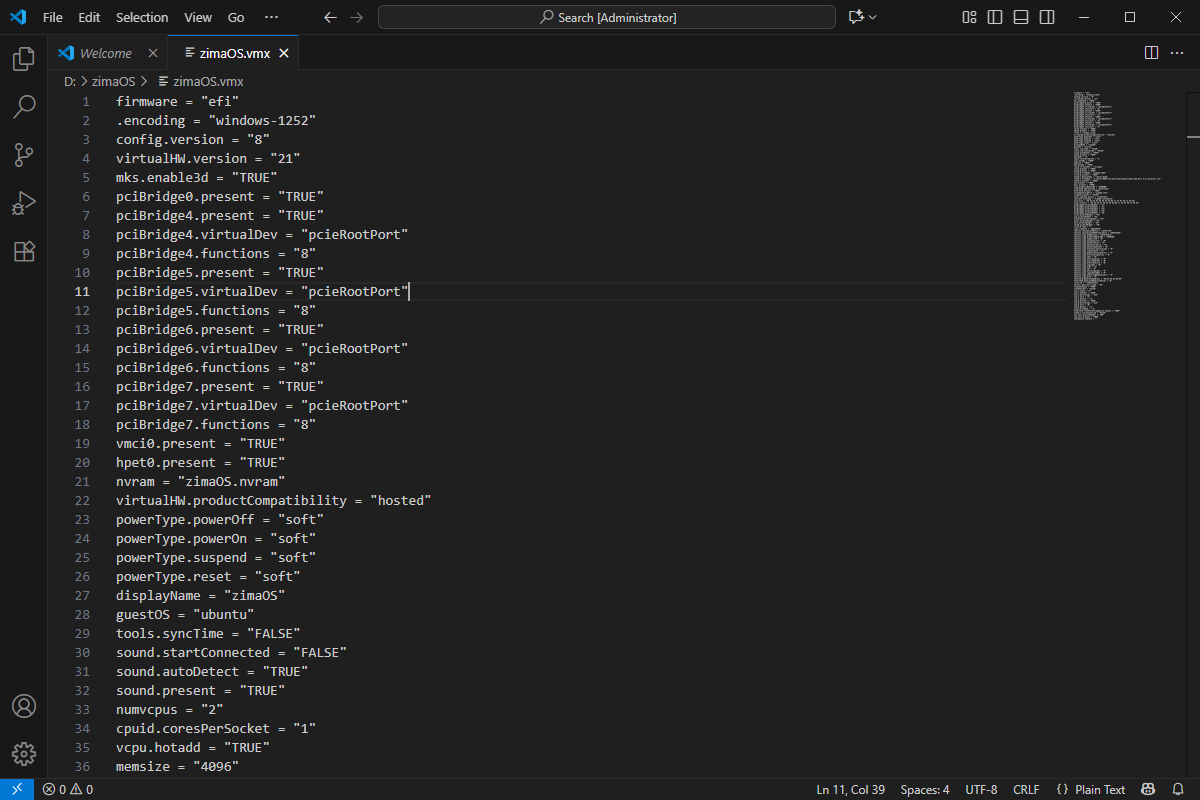This screenshot has width=1200, height=800.
Task: Expand the hidden menus ellipsis in menu bar
Action: [271, 17]
